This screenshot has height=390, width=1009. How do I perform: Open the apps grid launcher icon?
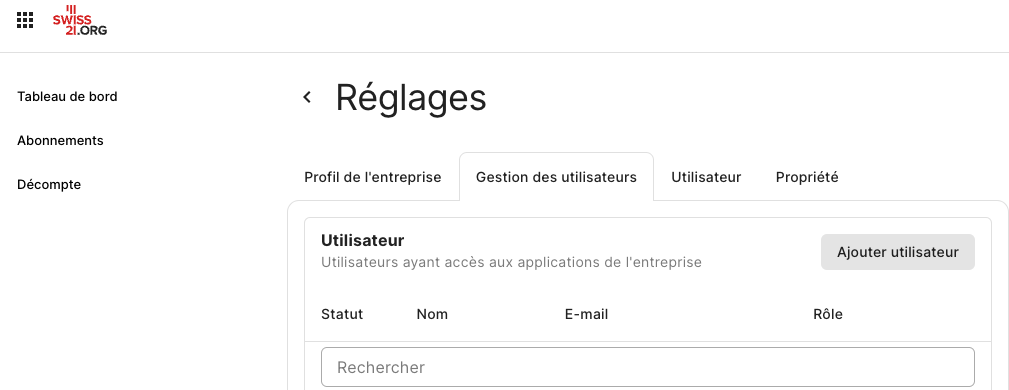pos(24,21)
